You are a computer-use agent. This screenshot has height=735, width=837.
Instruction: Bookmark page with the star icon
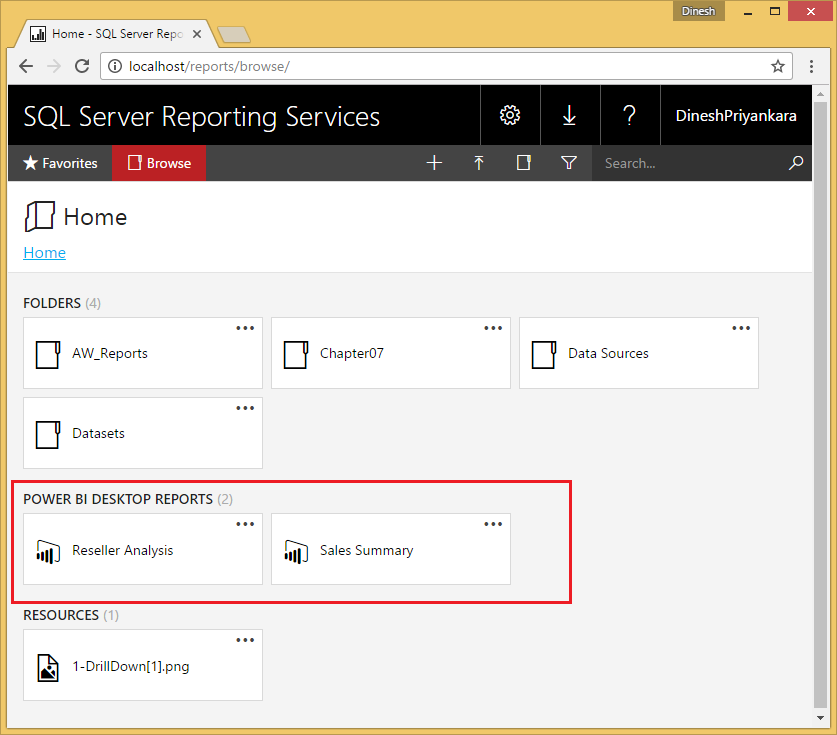click(x=778, y=66)
